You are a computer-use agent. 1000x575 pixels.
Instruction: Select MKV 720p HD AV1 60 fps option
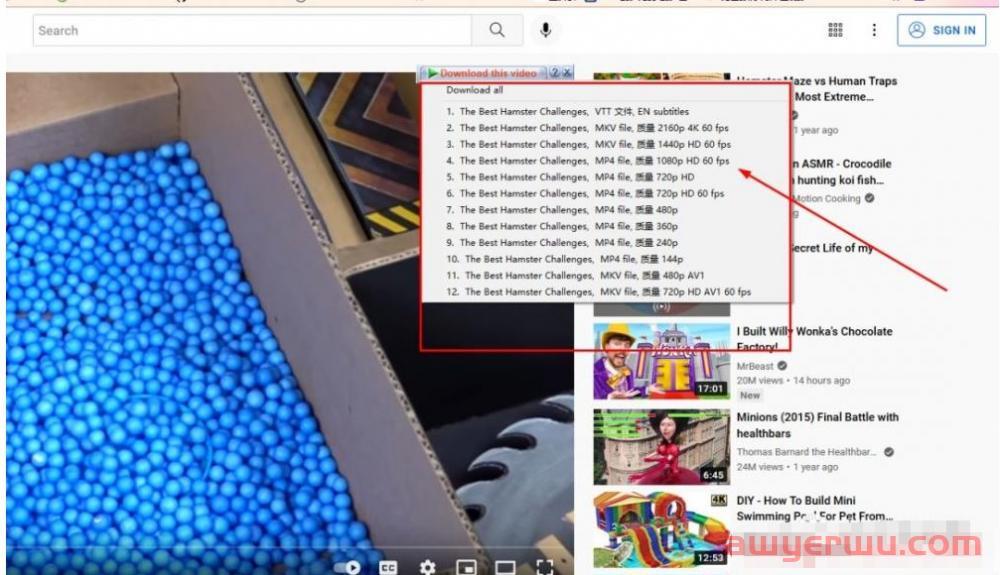pos(599,291)
